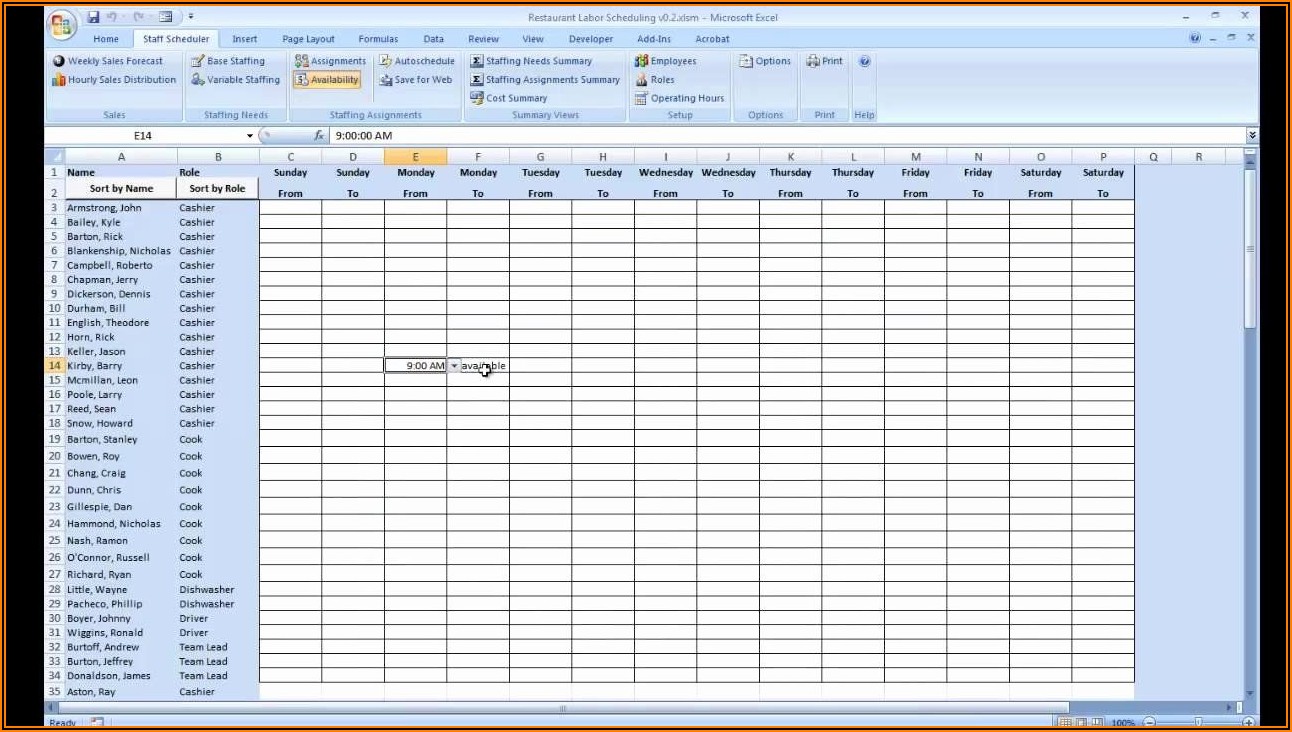This screenshot has width=1292, height=732.
Task: Open the in-cell dropdown next to 9:00 AM
Action: [x=454, y=366]
